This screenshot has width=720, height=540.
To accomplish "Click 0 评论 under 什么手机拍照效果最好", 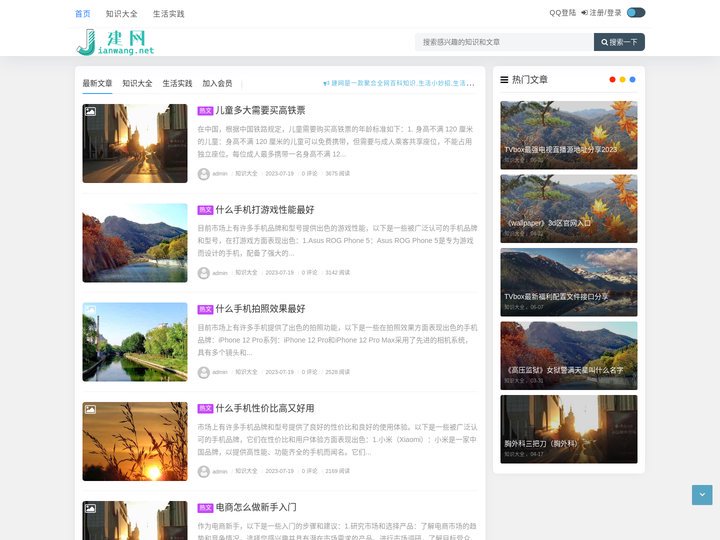I will click(x=309, y=371).
